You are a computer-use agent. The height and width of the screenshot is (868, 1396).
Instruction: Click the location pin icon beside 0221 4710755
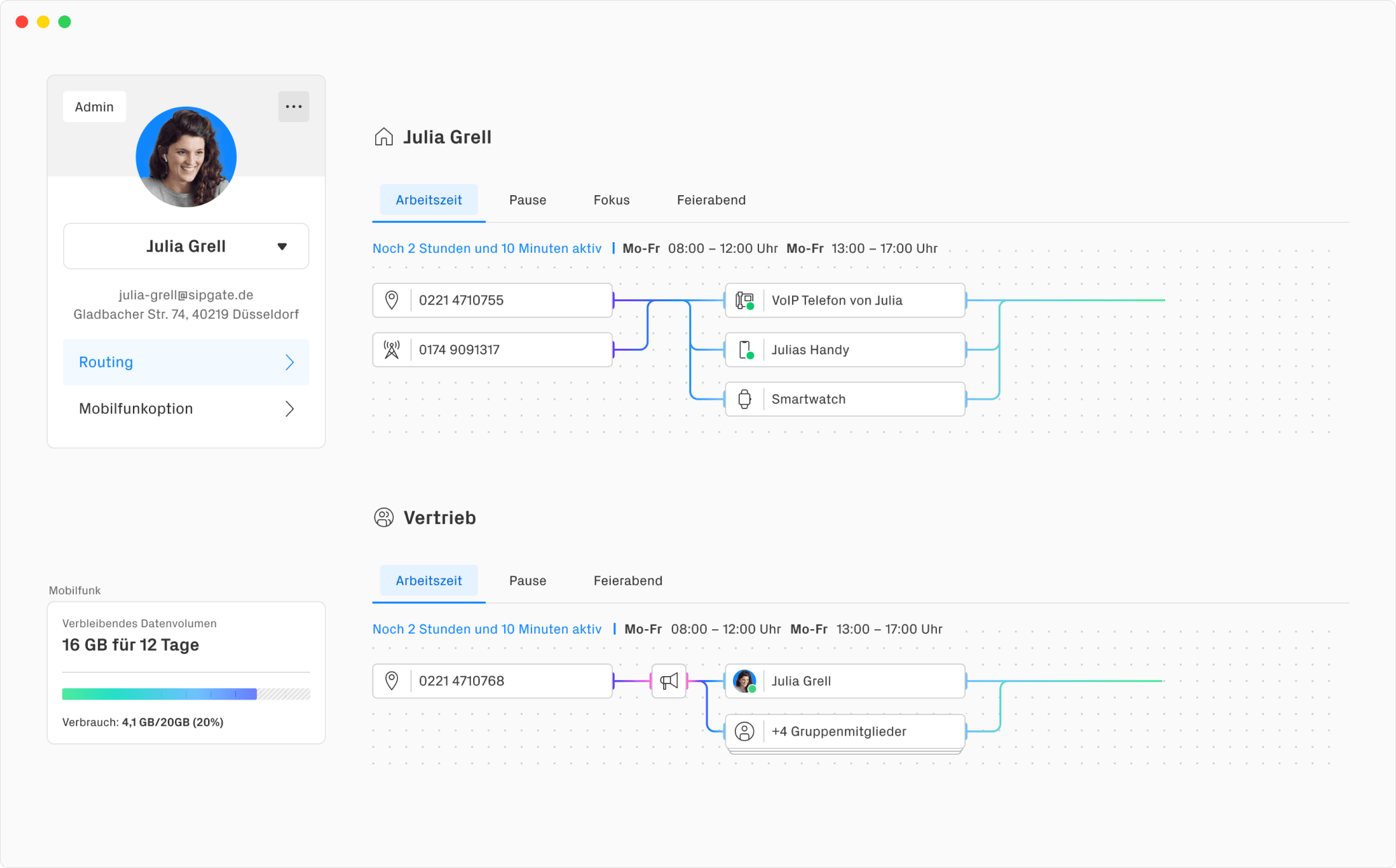tap(391, 301)
